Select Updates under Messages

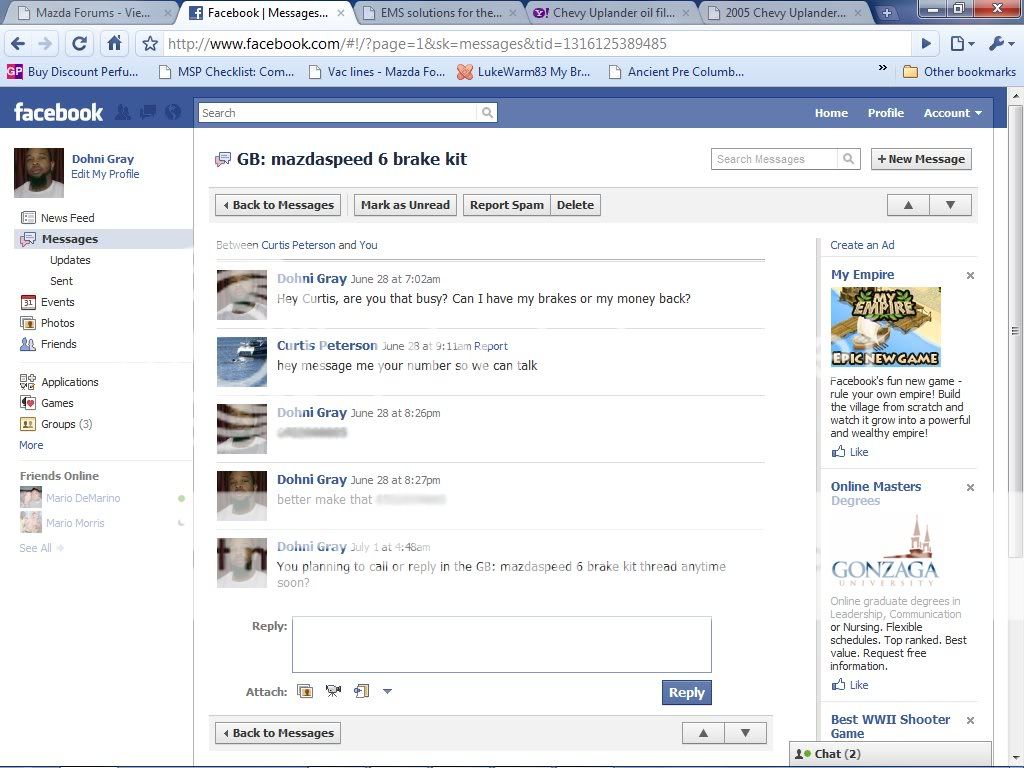click(70, 260)
